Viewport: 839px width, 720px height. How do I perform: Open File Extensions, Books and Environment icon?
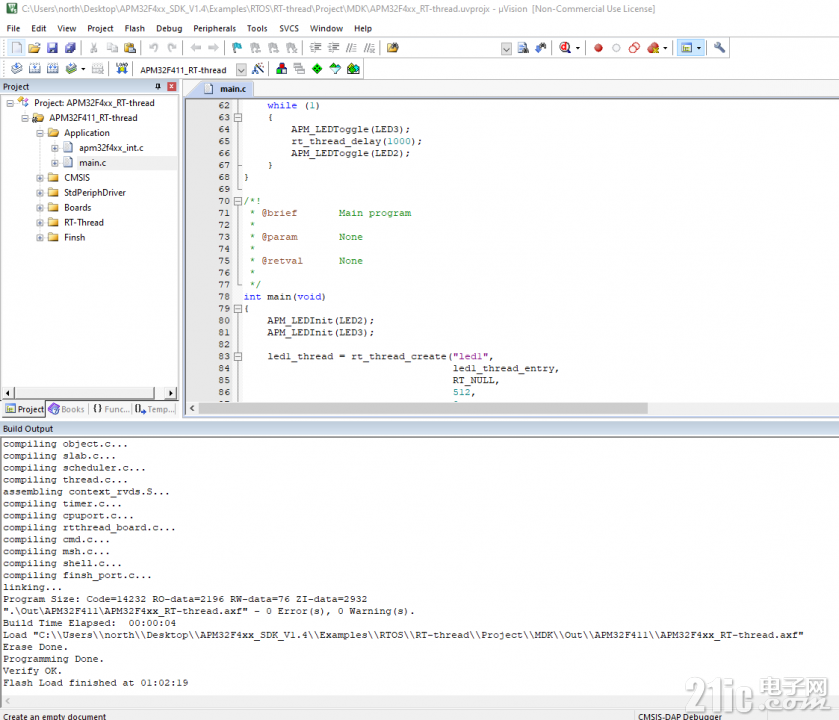tap(281, 68)
